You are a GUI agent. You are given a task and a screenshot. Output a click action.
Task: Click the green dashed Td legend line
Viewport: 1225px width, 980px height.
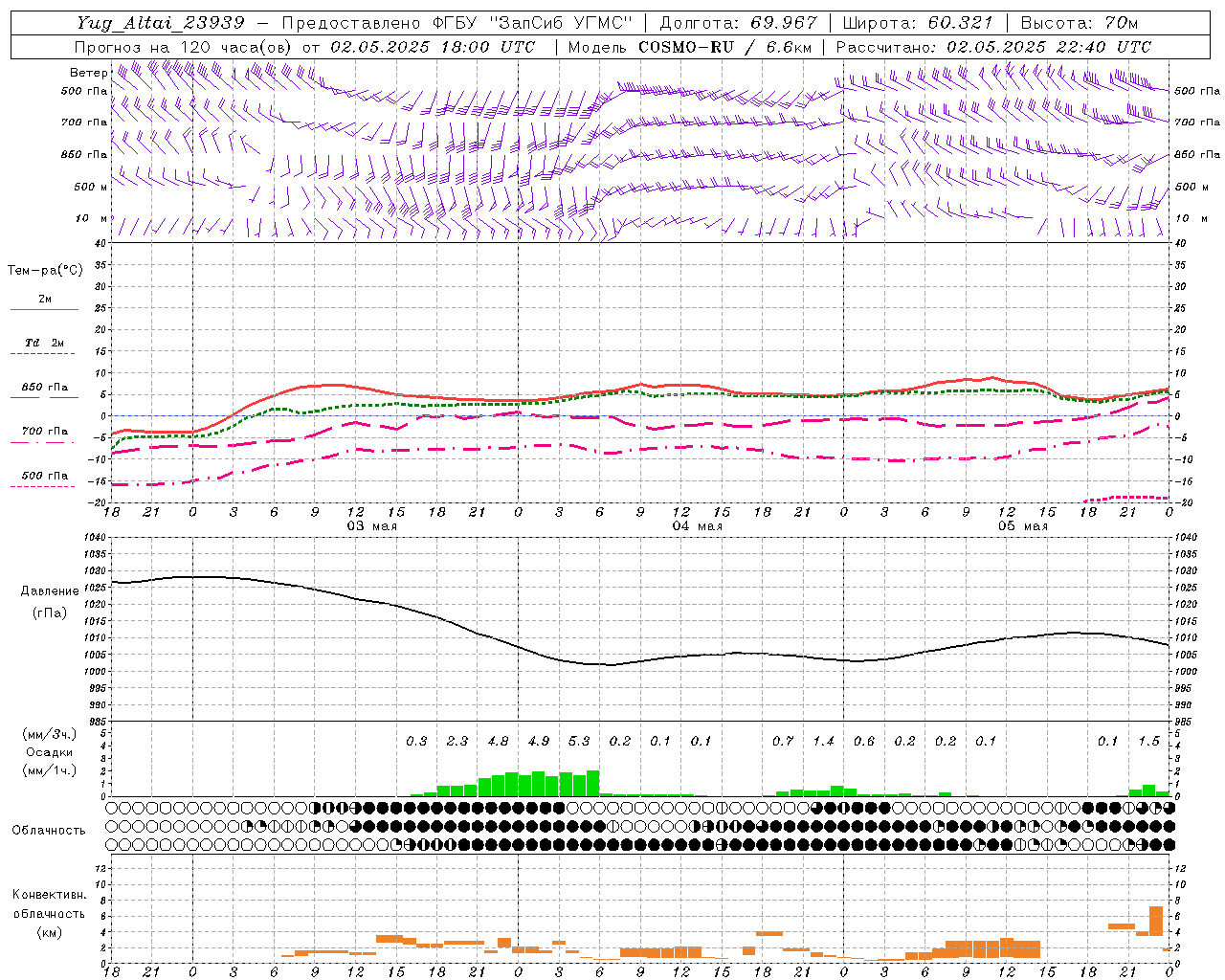click(x=44, y=354)
